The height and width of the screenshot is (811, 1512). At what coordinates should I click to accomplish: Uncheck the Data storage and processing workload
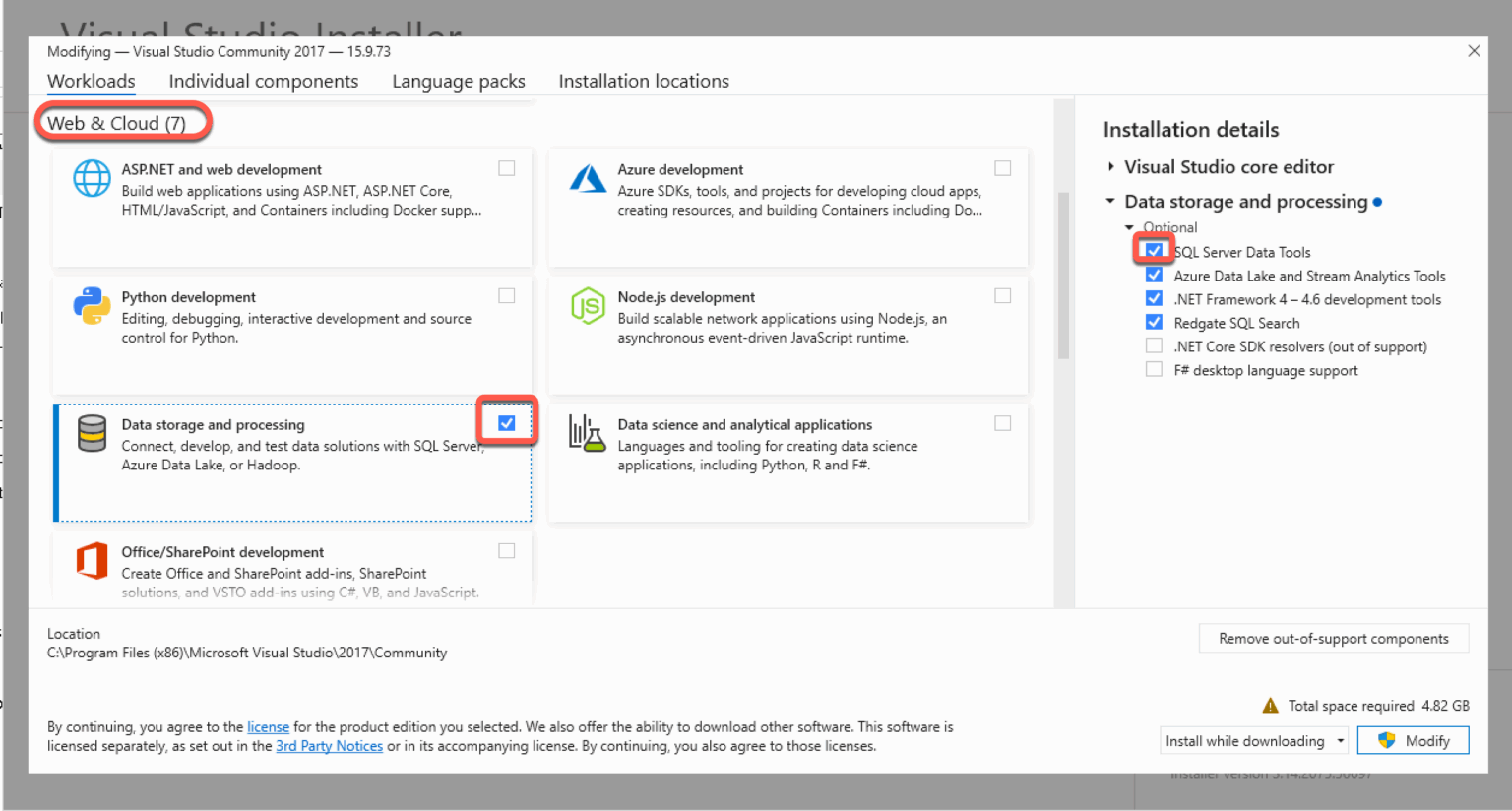[507, 423]
